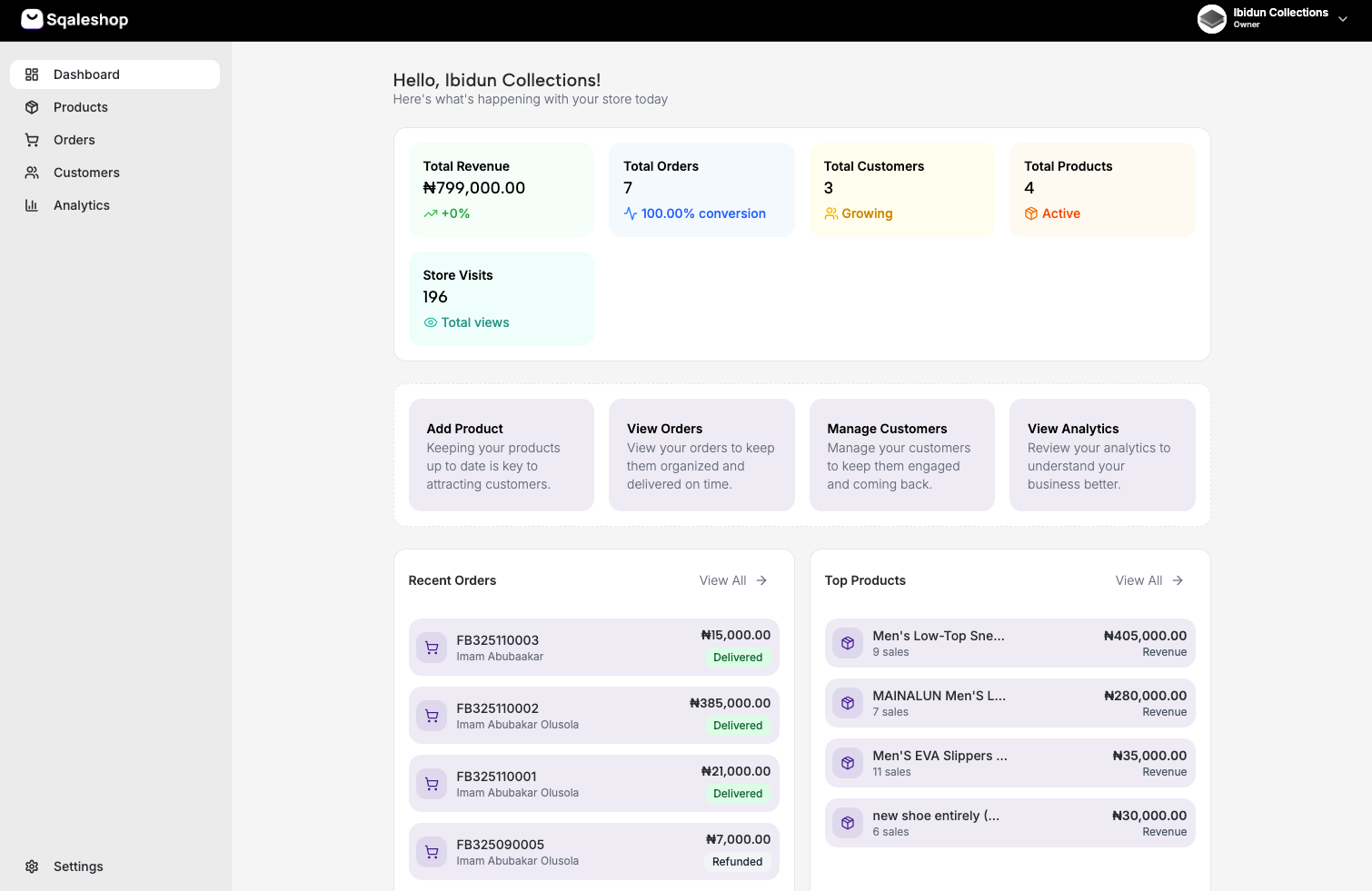Click the pulse icon near 100.00% conversion

630,213
